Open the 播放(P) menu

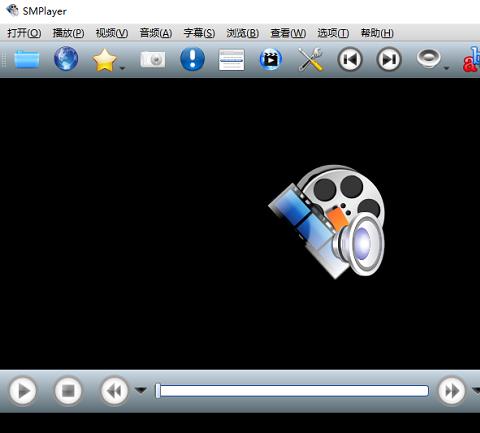pyautogui.click(x=68, y=33)
